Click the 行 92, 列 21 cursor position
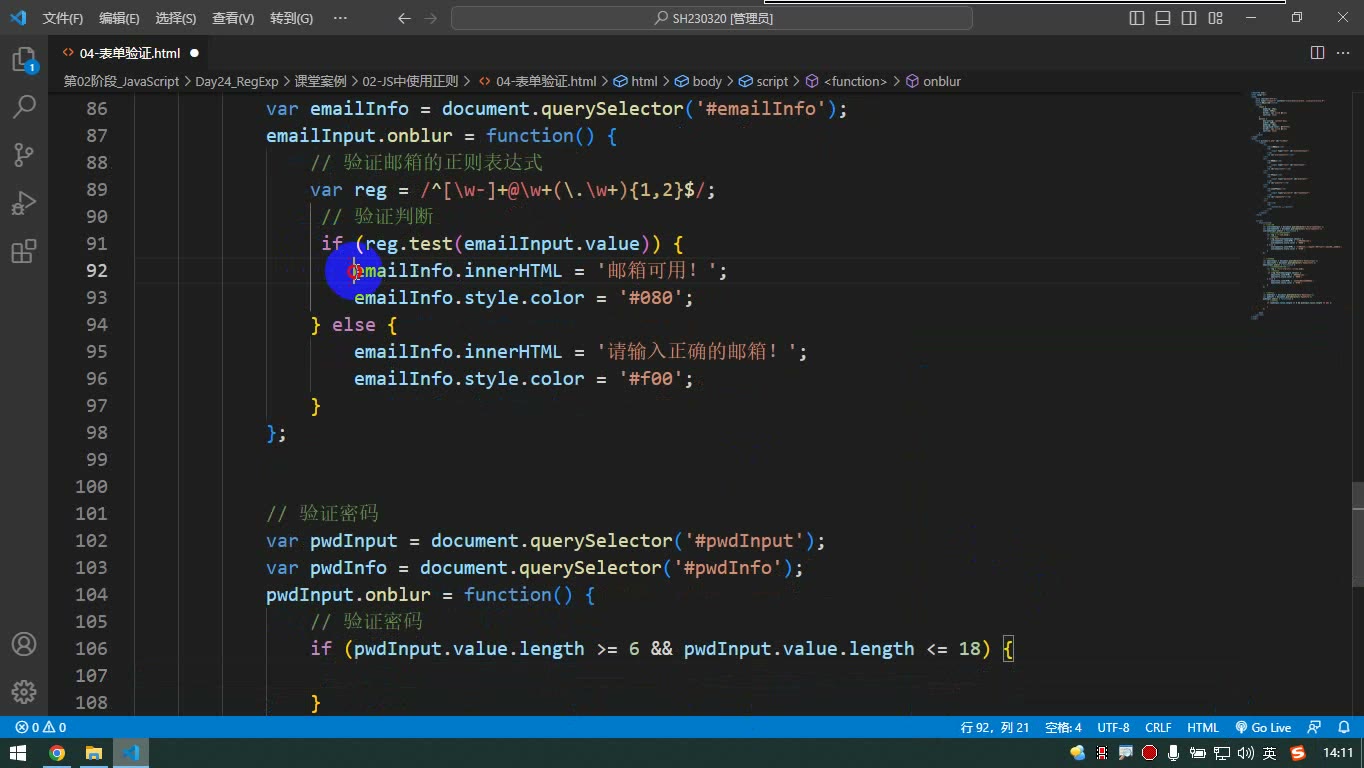This screenshot has height=768, width=1364. coord(994,728)
